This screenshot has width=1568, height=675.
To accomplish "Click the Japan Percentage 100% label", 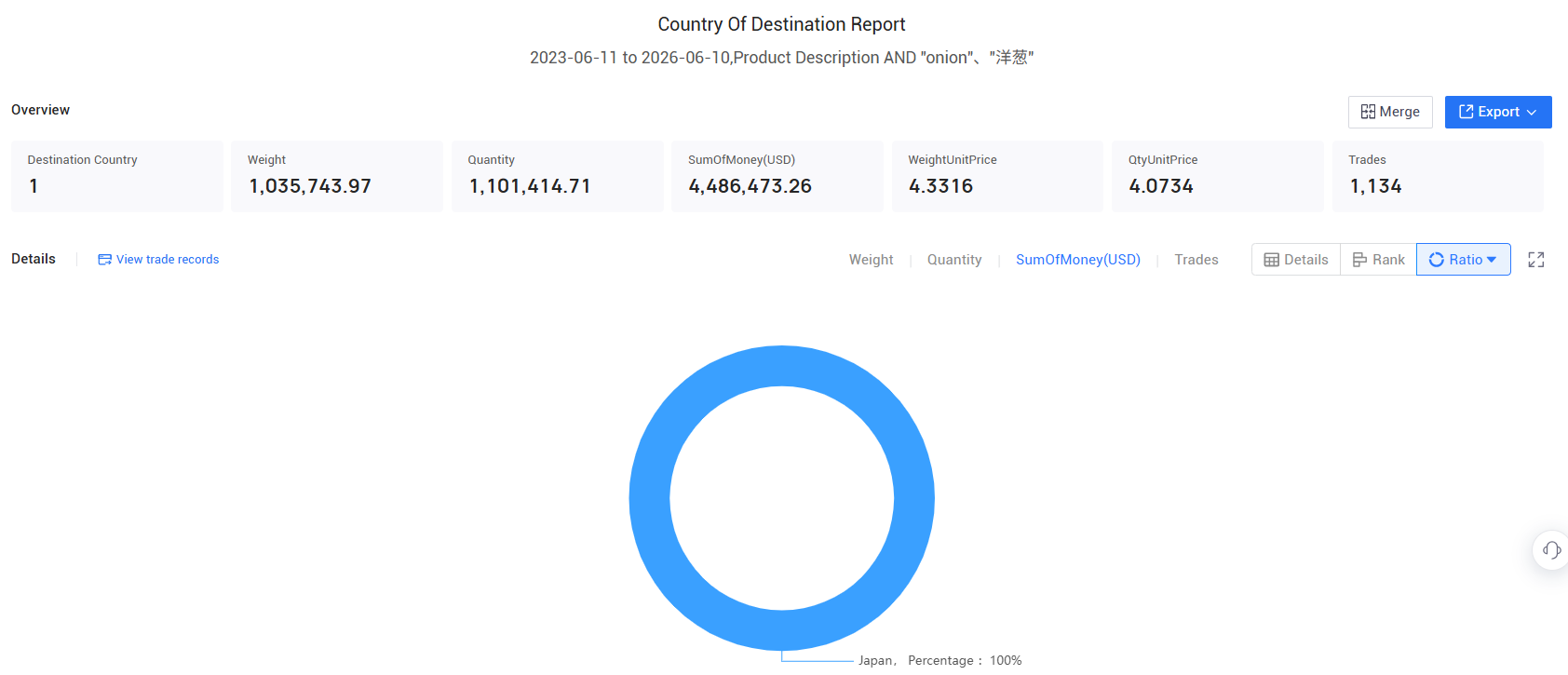I will tap(939, 660).
